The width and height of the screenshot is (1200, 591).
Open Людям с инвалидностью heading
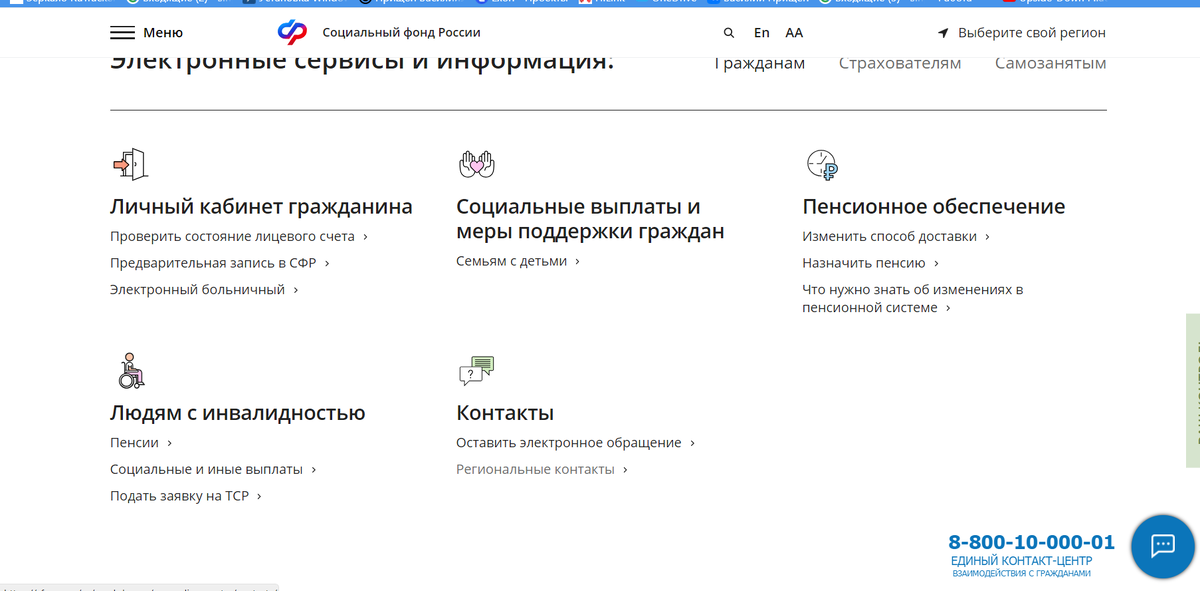click(x=237, y=413)
